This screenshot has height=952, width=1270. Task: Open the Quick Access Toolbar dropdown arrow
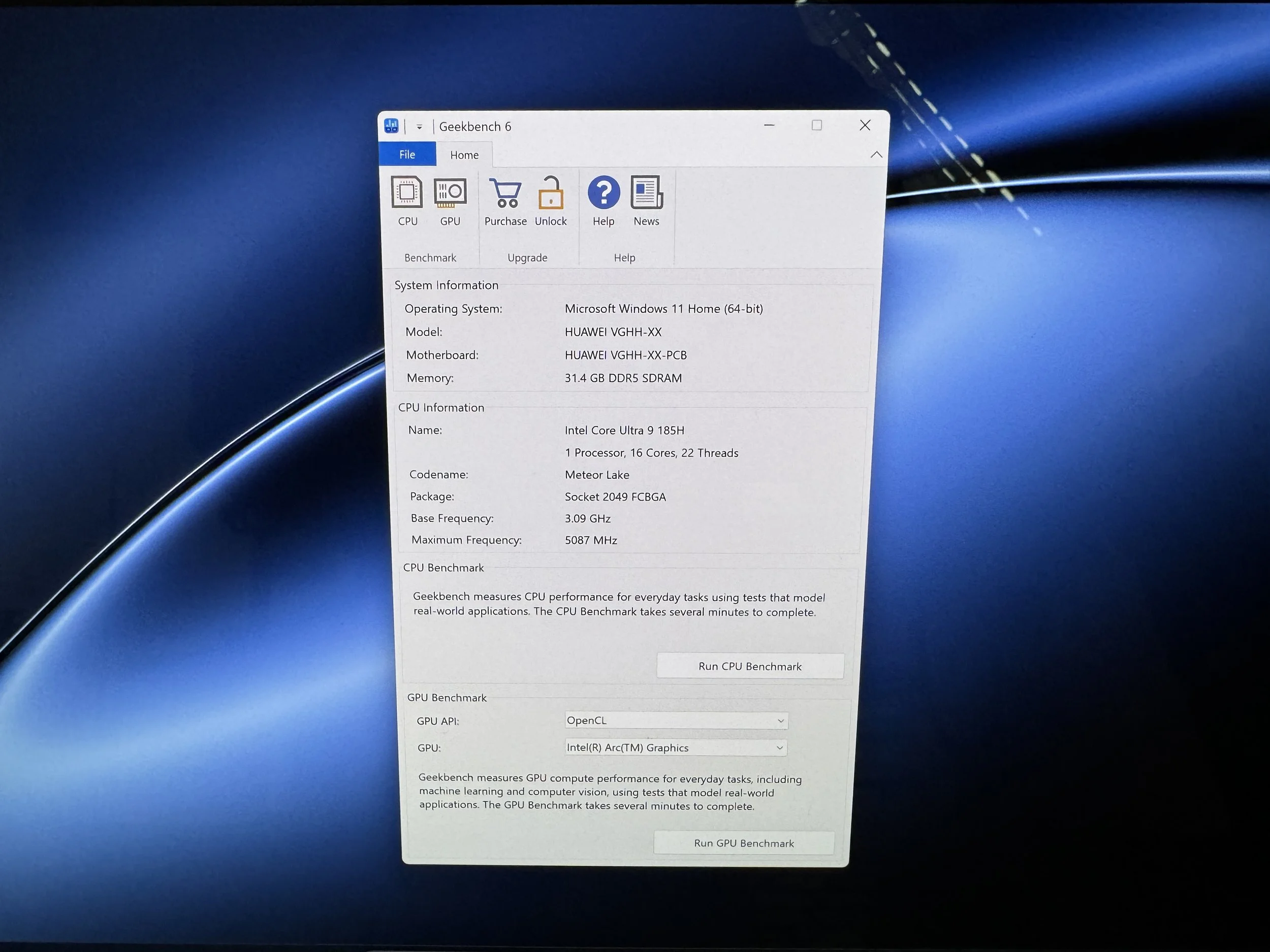pyautogui.click(x=420, y=127)
